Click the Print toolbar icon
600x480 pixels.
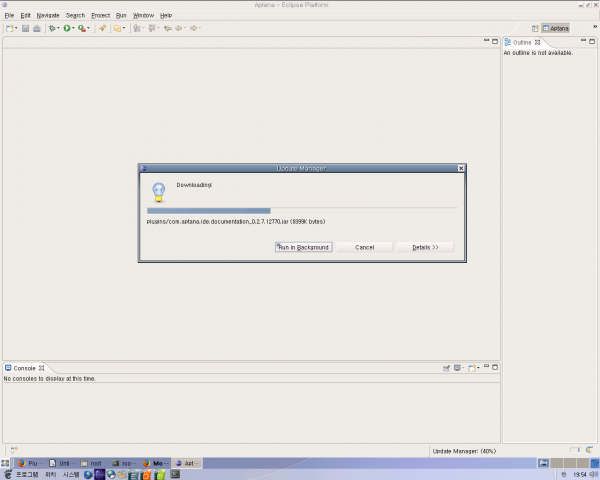click(x=37, y=28)
